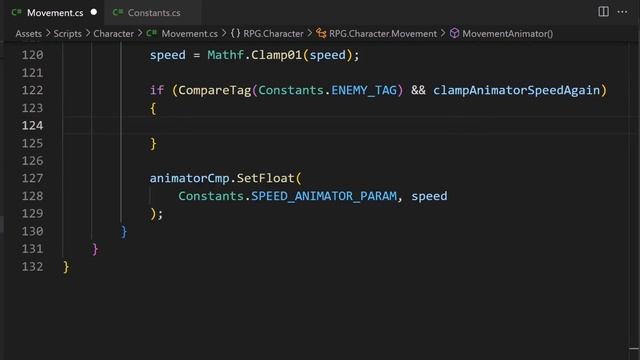
Task: Click the if keyword on line 122
Action: 157,90
